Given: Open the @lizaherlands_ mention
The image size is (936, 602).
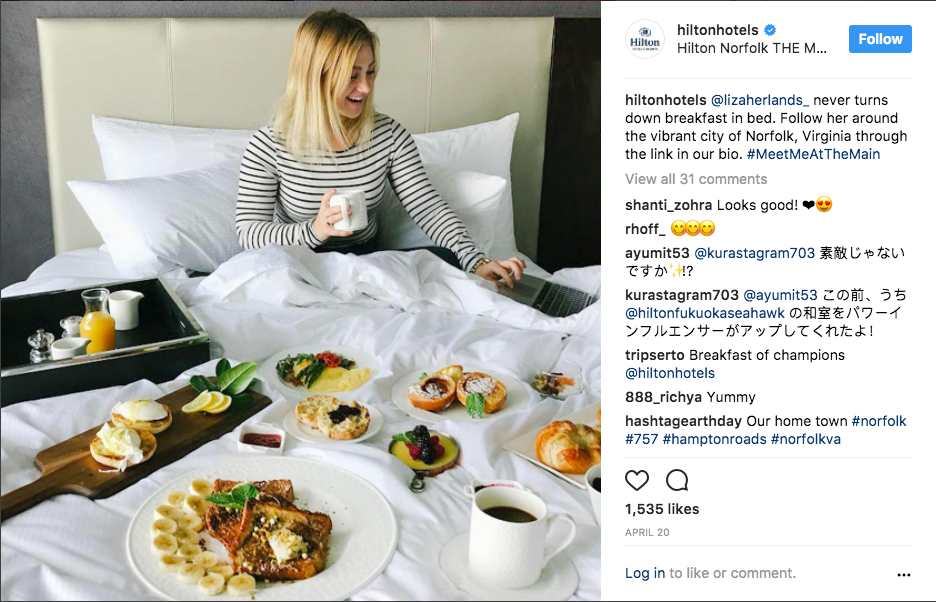Looking at the screenshot, I should (759, 100).
